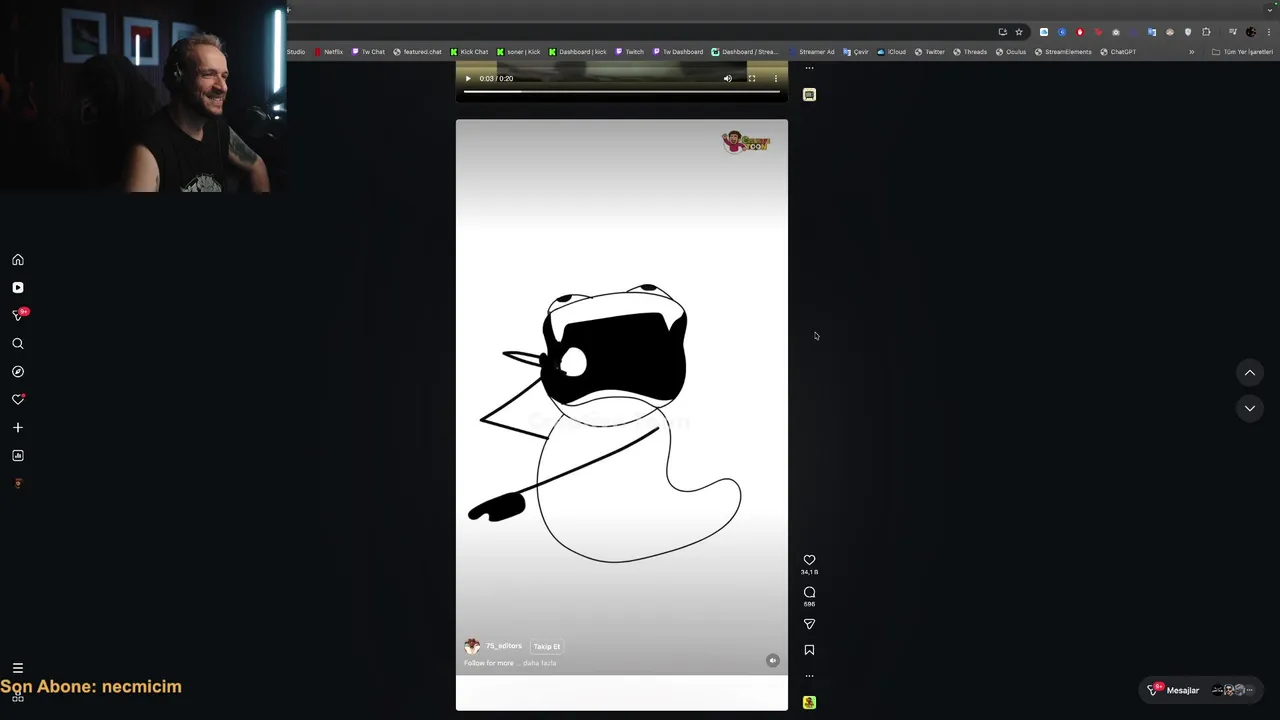Share the reel via paper plane icon
Image resolution: width=1280 pixels, height=720 pixels.
[809, 624]
